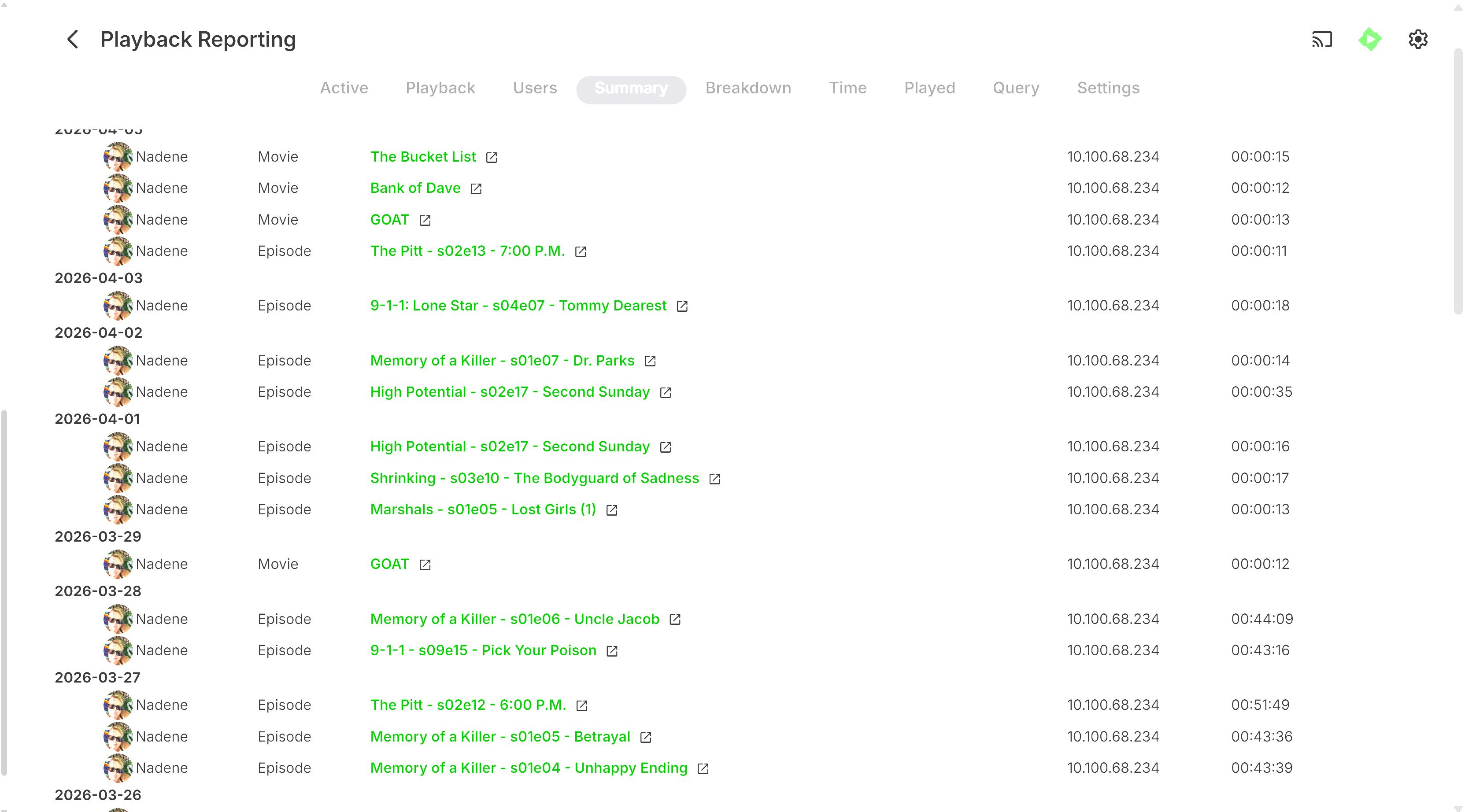This screenshot has width=1465, height=812.
Task: Click external link icon next to Uncle Jacob
Action: [x=675, y=619]
